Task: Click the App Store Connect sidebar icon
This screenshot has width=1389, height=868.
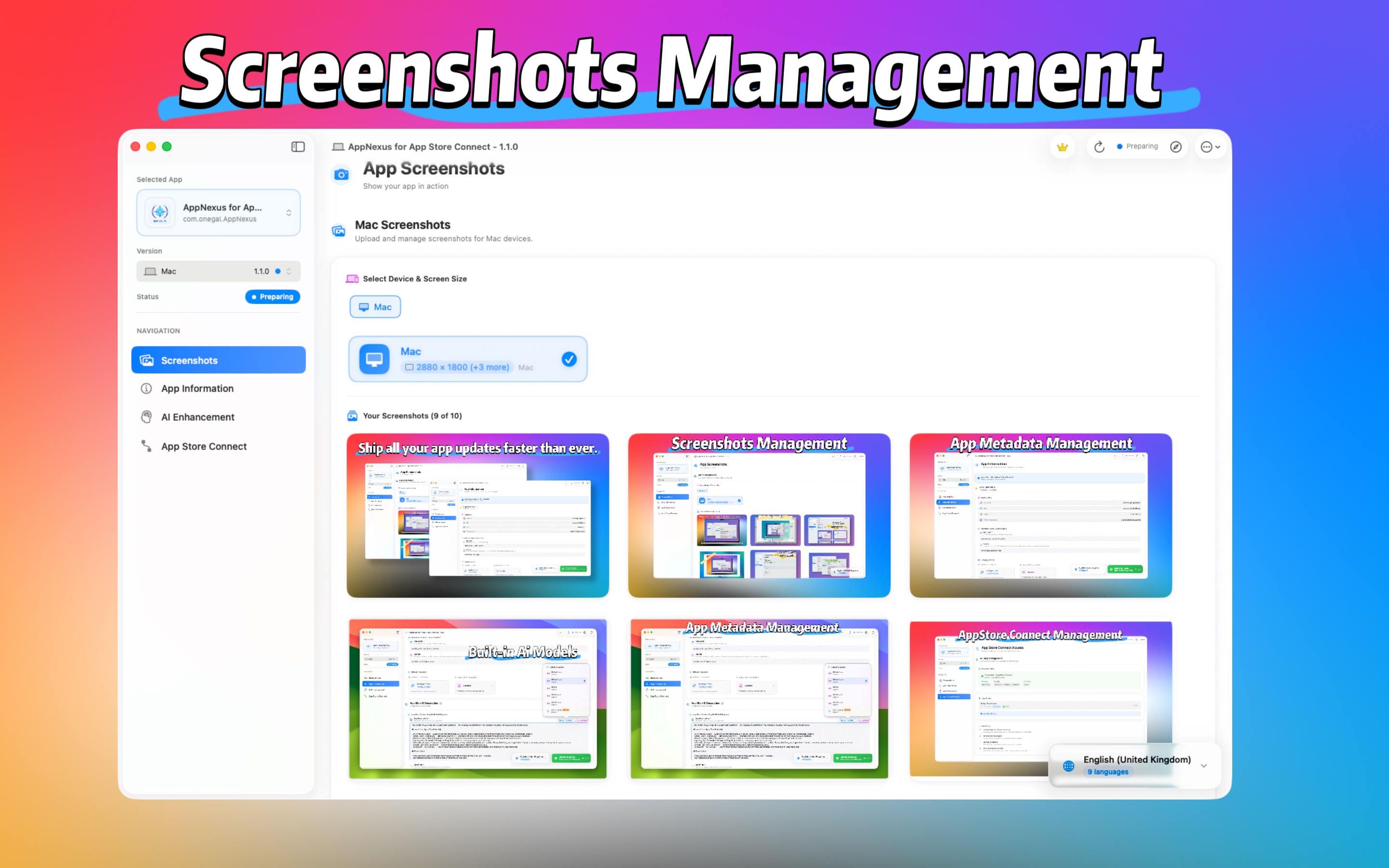Action: pyautogui.click(x=146, y=446)
